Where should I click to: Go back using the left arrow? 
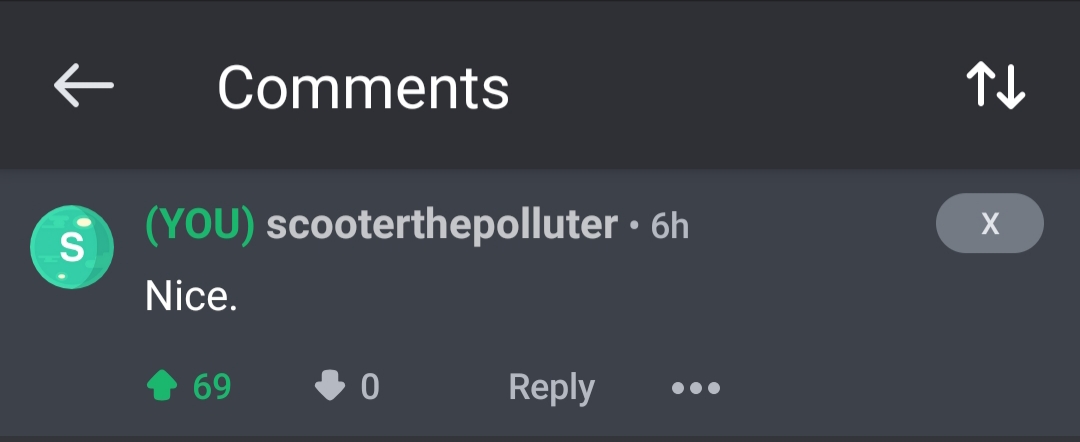tap(84, 86)
